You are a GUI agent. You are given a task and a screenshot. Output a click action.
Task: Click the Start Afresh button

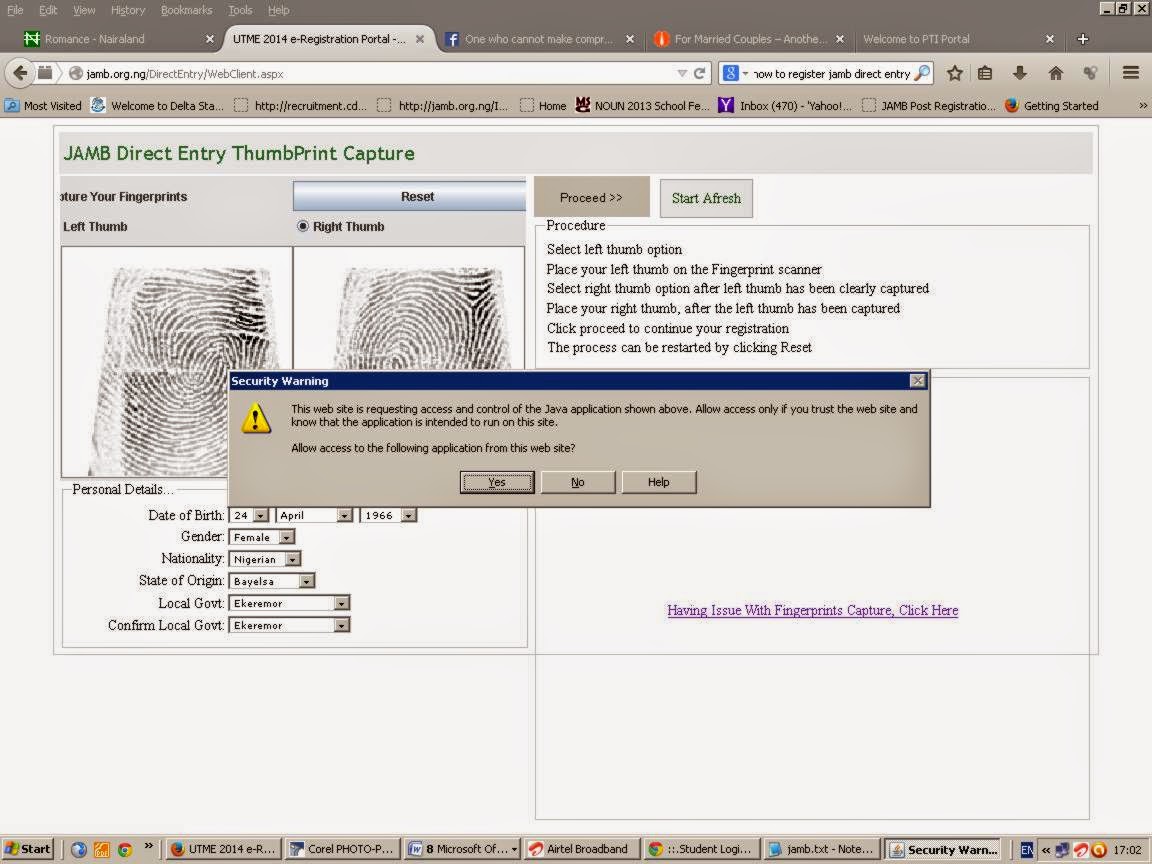[706, 198]
